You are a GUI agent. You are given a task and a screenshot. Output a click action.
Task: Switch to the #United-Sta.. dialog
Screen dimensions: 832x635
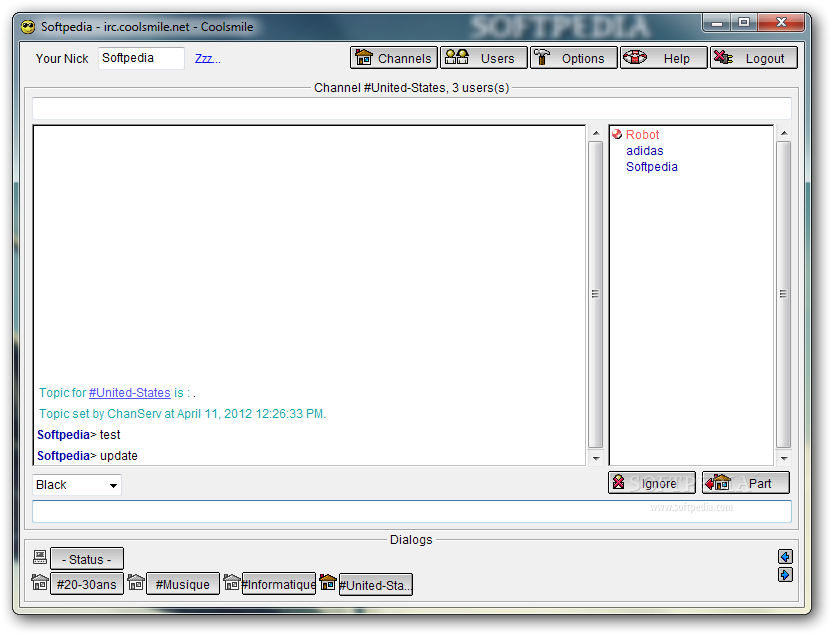[x=376, y=585]
